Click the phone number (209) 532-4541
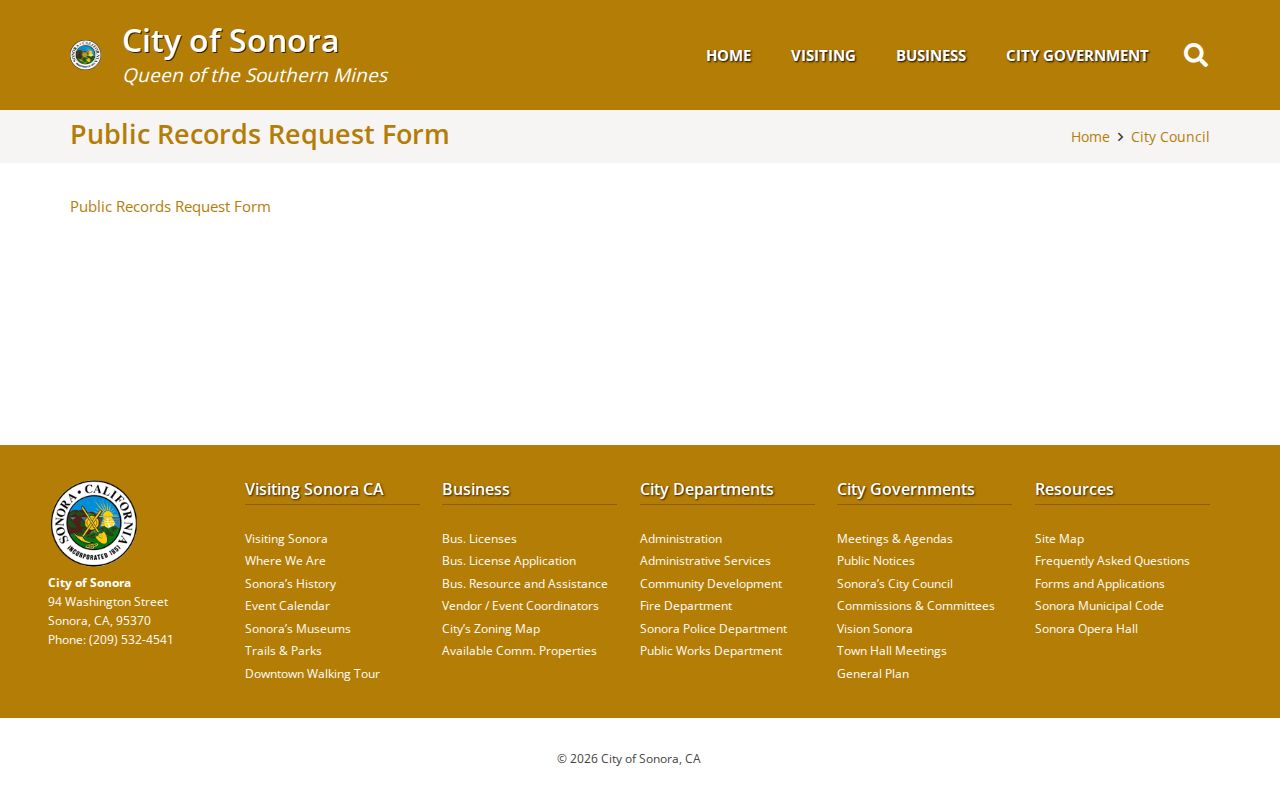This screenshot has height=800, width=1280. tap(131, 640)
